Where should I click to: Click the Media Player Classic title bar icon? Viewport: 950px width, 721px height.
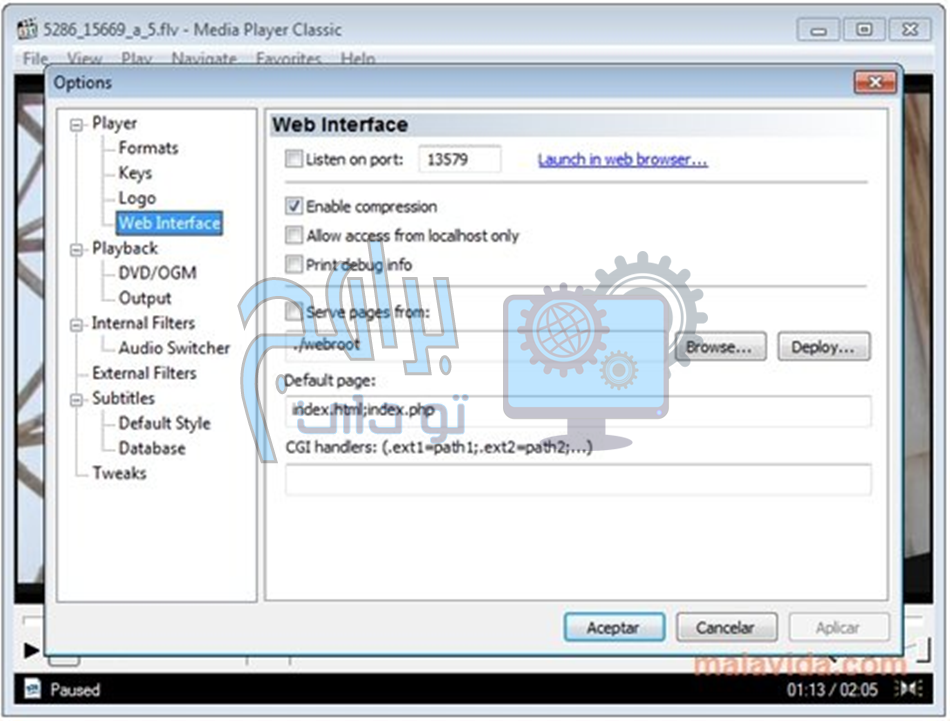coord(27,30)
